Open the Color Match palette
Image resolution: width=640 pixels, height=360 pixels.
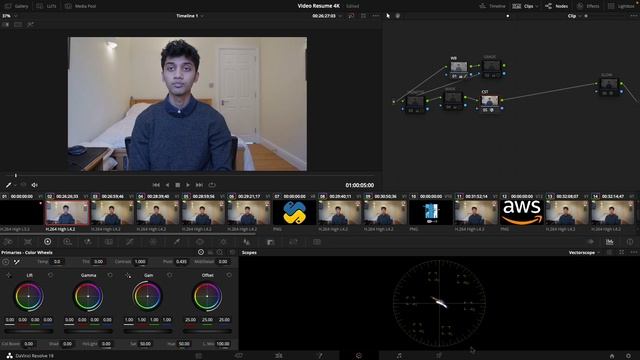tap(28, 242)
